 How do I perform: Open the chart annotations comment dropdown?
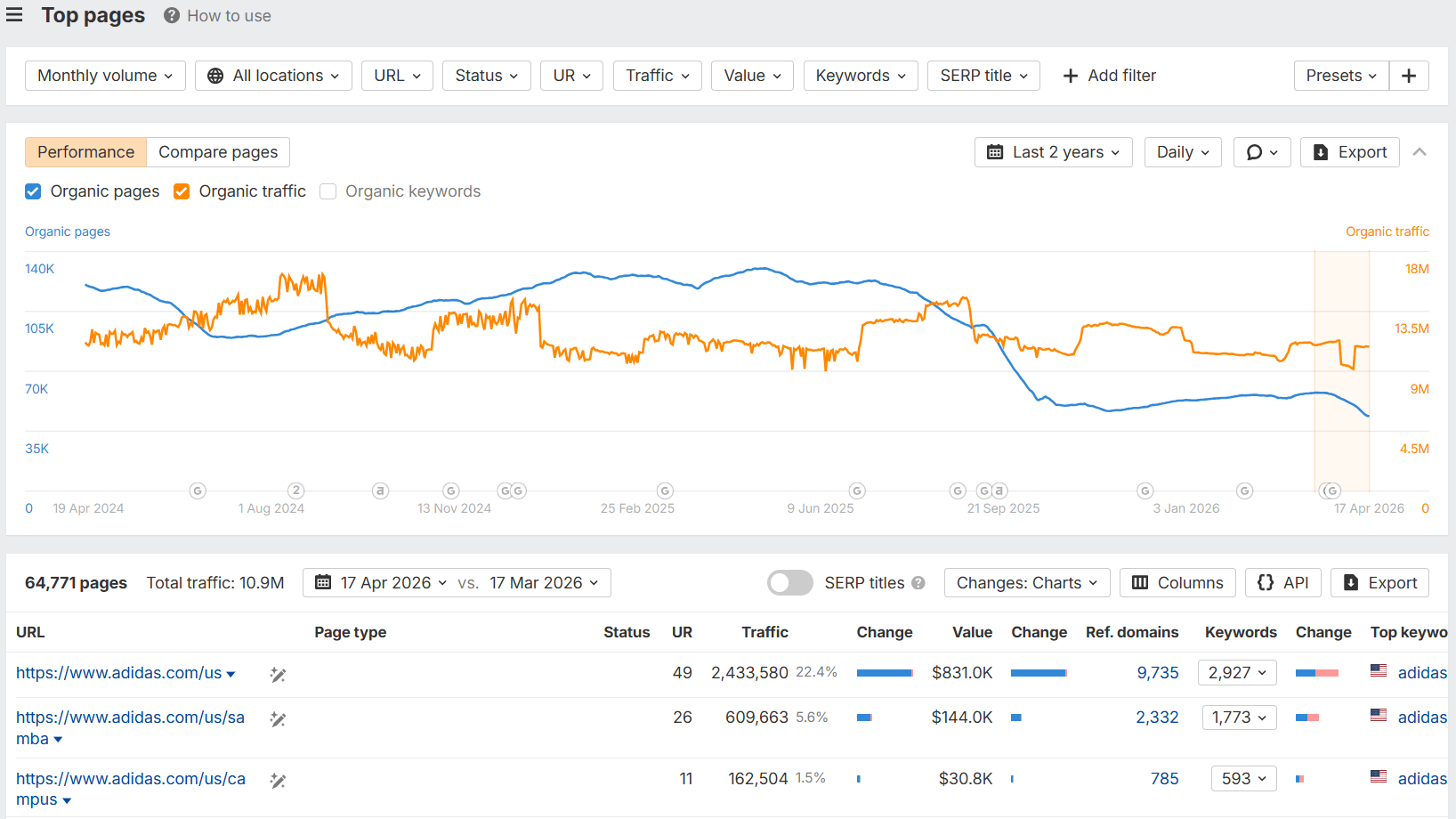coord(1262,152)
